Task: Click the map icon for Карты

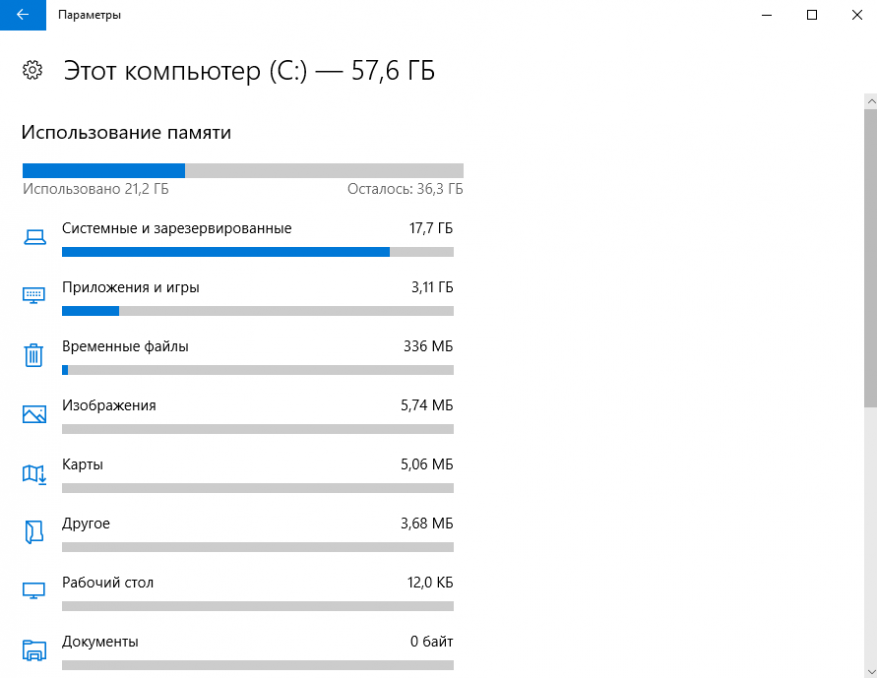Action: tap(34, 473)
